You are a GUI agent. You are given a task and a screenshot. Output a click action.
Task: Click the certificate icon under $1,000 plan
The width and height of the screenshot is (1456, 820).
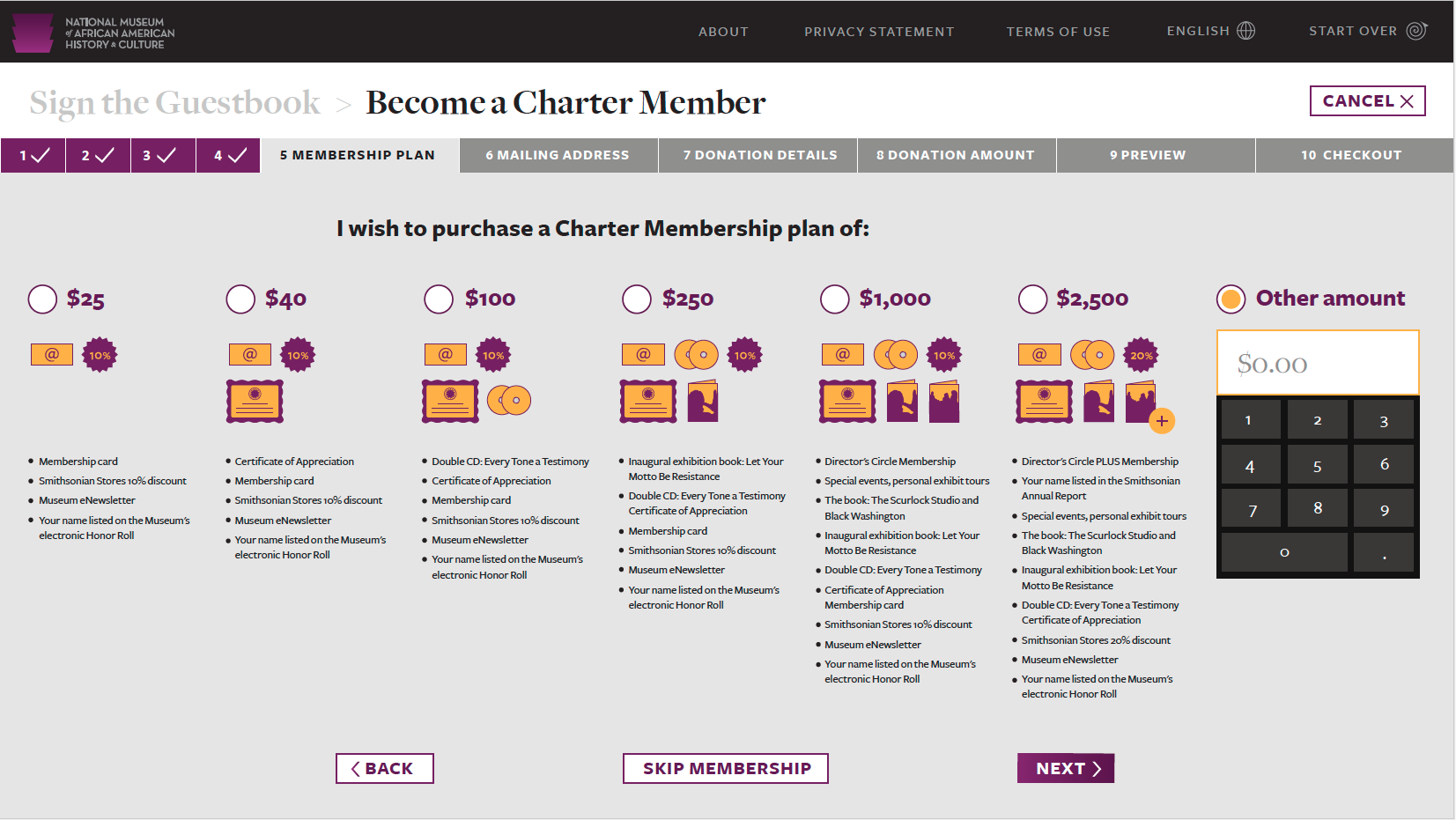click(847, 401)
